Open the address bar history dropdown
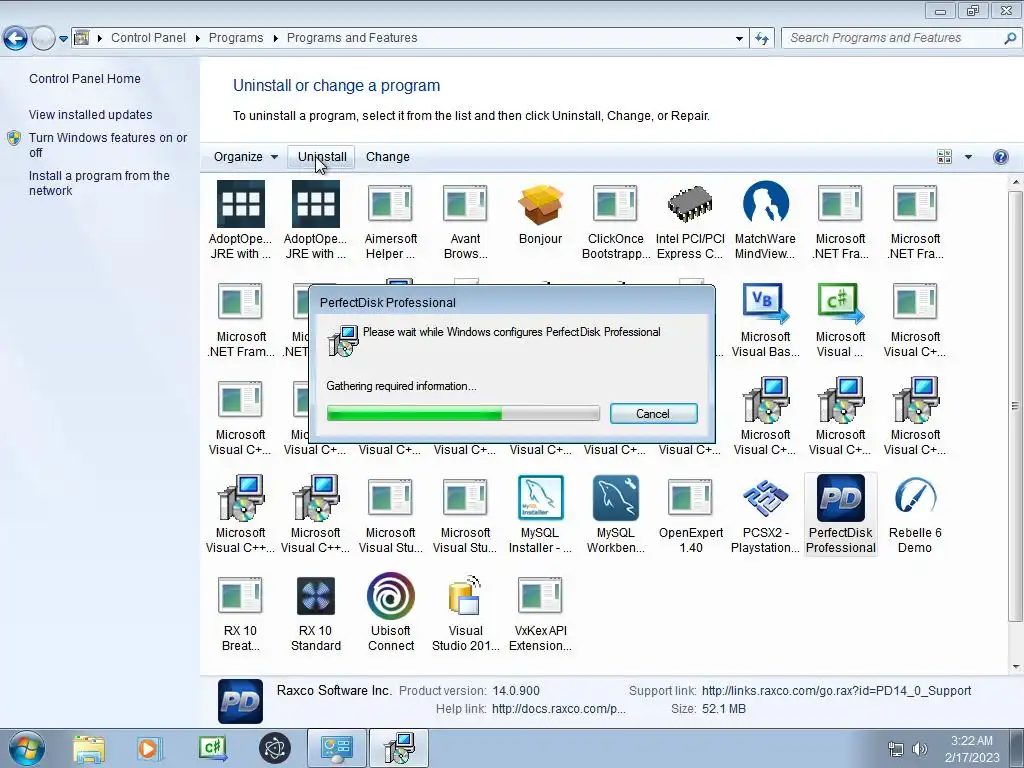This screenshot has height=768, width=1024. point(739,39)
